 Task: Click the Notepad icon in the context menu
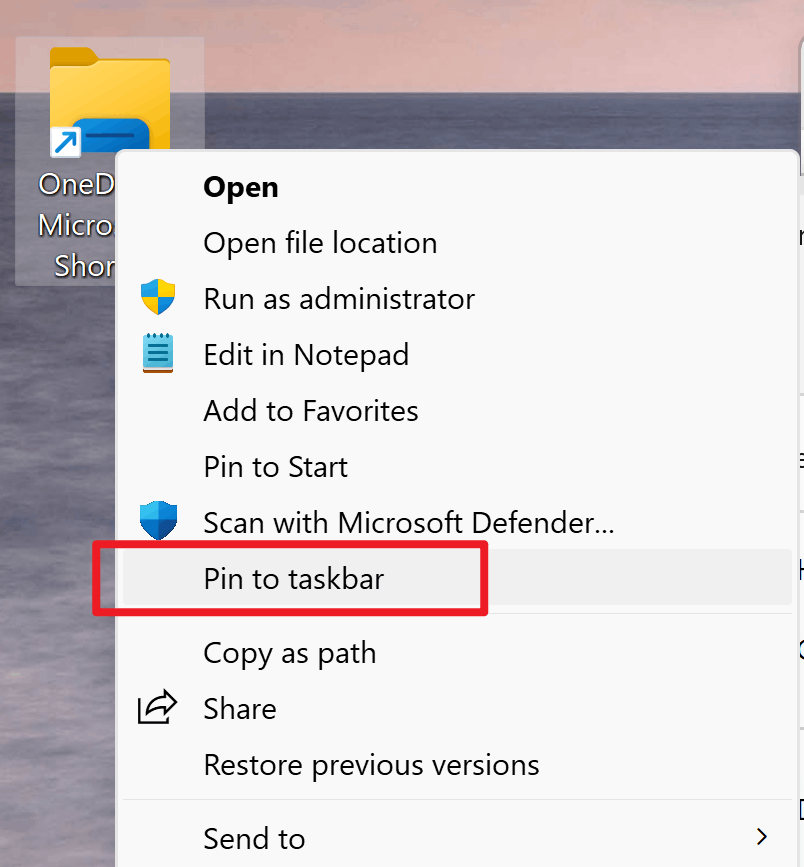pyautogui.click(x=158, y=353)
